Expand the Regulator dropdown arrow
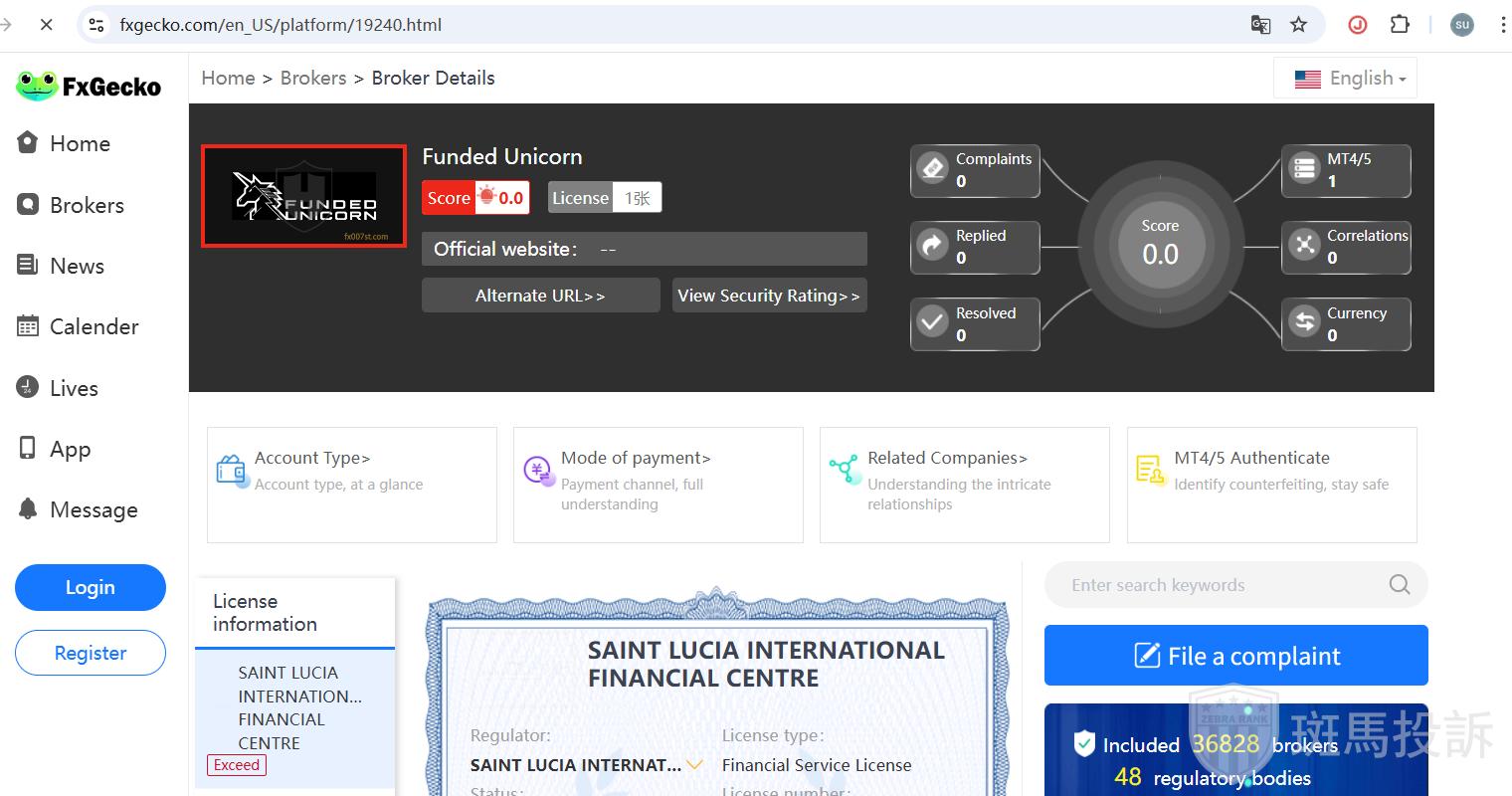 point(695,765)
